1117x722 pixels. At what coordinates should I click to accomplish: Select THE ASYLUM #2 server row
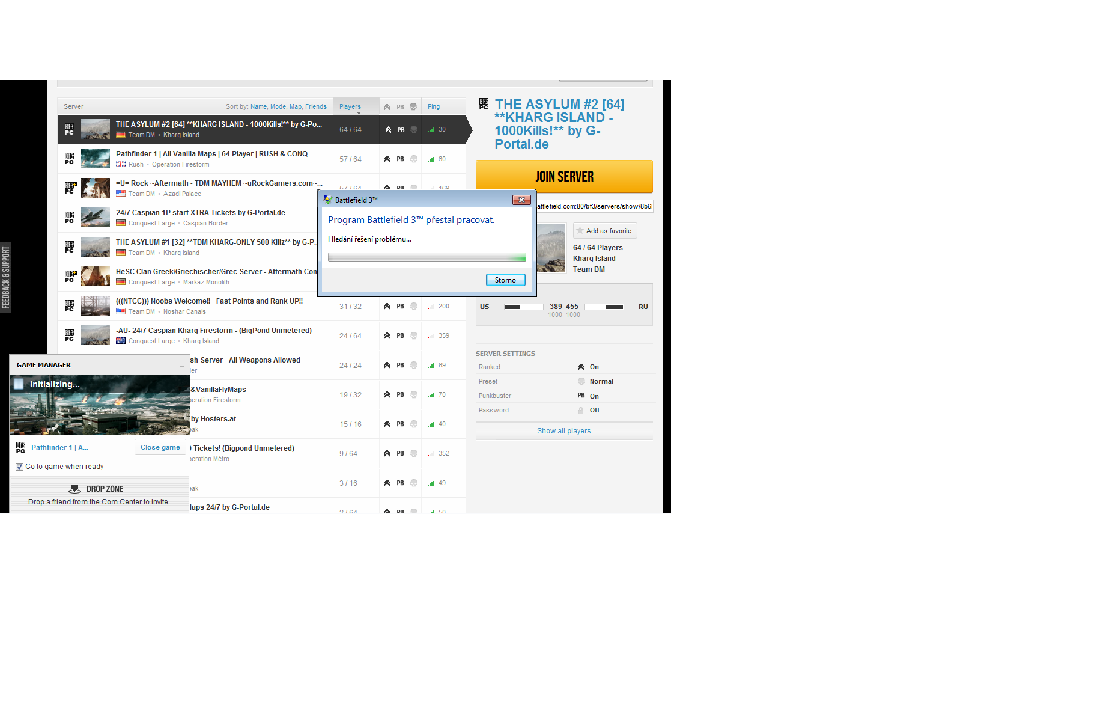tap(262, 130)
